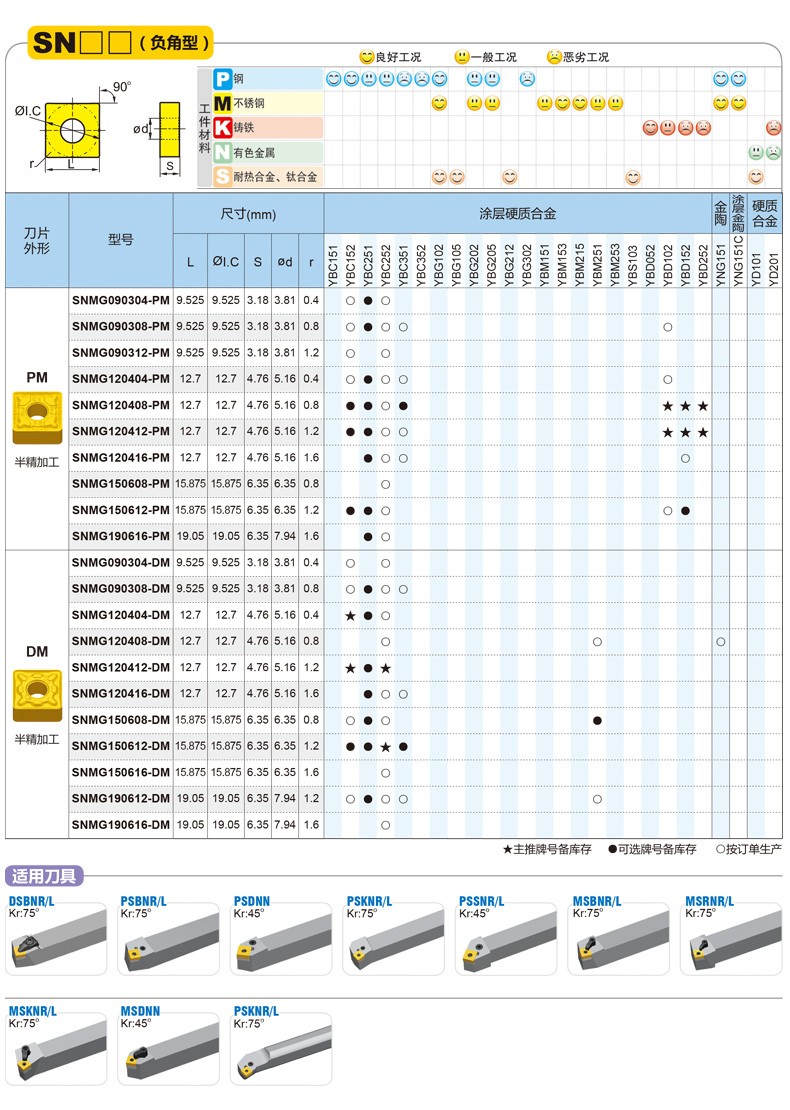The height and width of the screenshot is (1110, 790).
Task: Click the blue P steel material icon
Action: click(223, 79)
